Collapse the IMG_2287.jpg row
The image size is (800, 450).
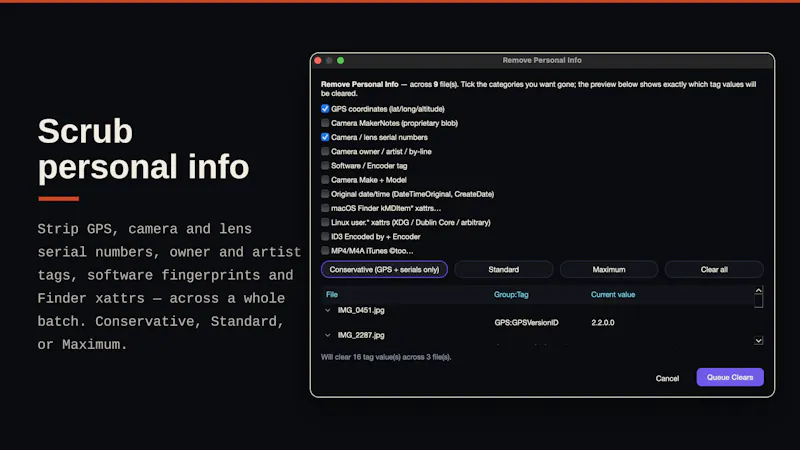tap(328, 335)
